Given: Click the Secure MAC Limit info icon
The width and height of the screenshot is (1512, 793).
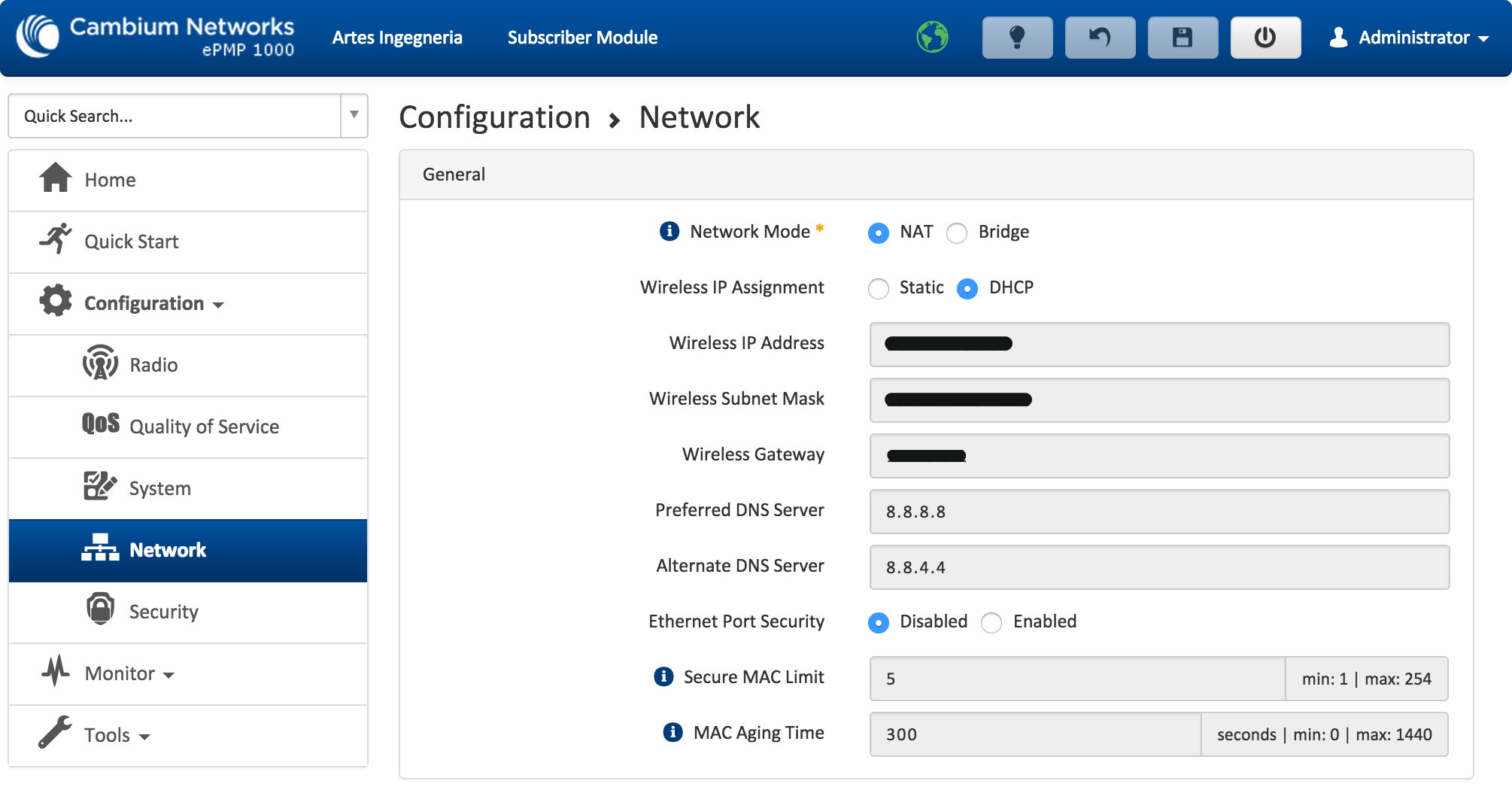Looking at the screenshot, I should [x=663, y=676].
